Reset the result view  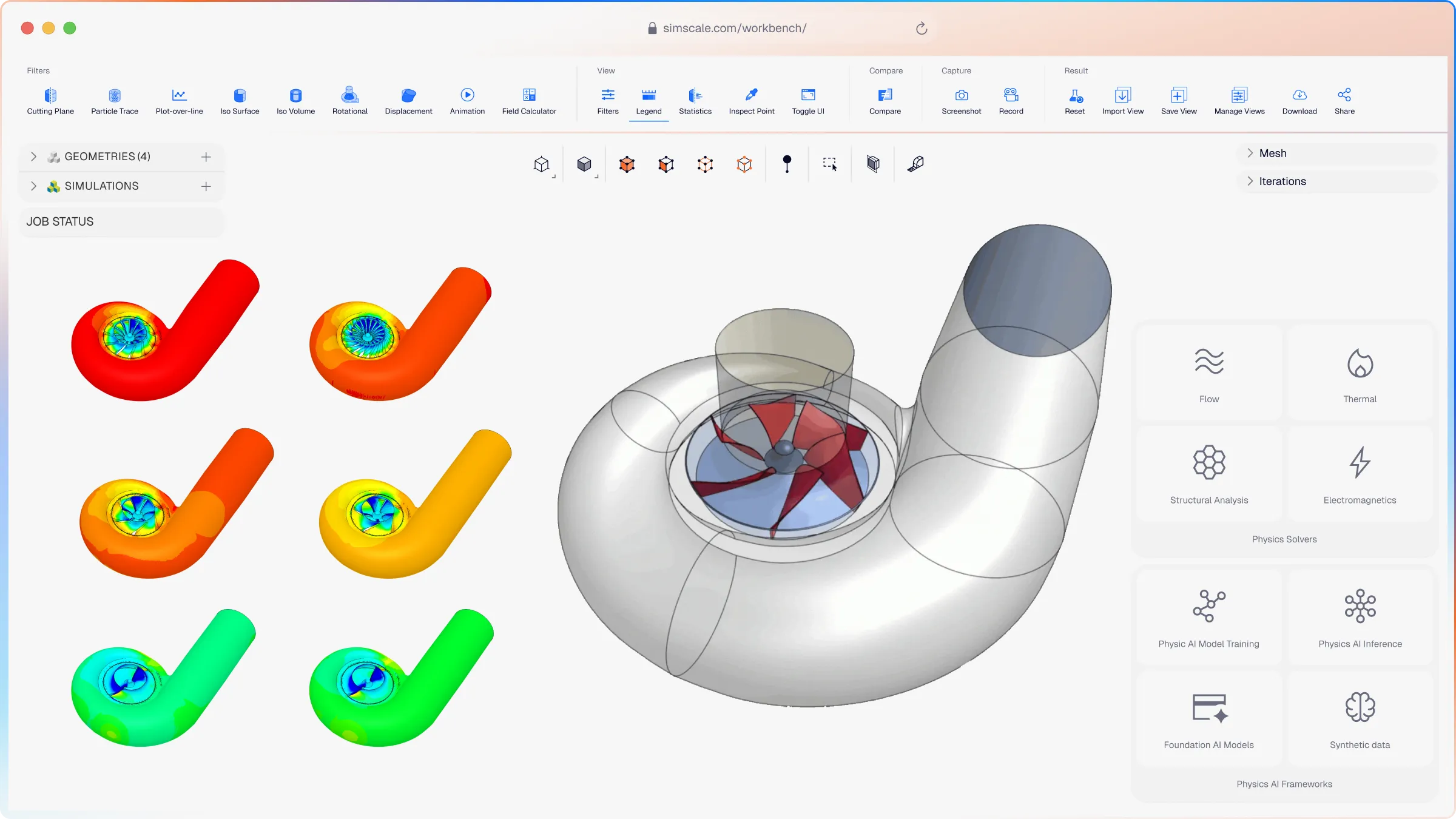click(1075, 101)
